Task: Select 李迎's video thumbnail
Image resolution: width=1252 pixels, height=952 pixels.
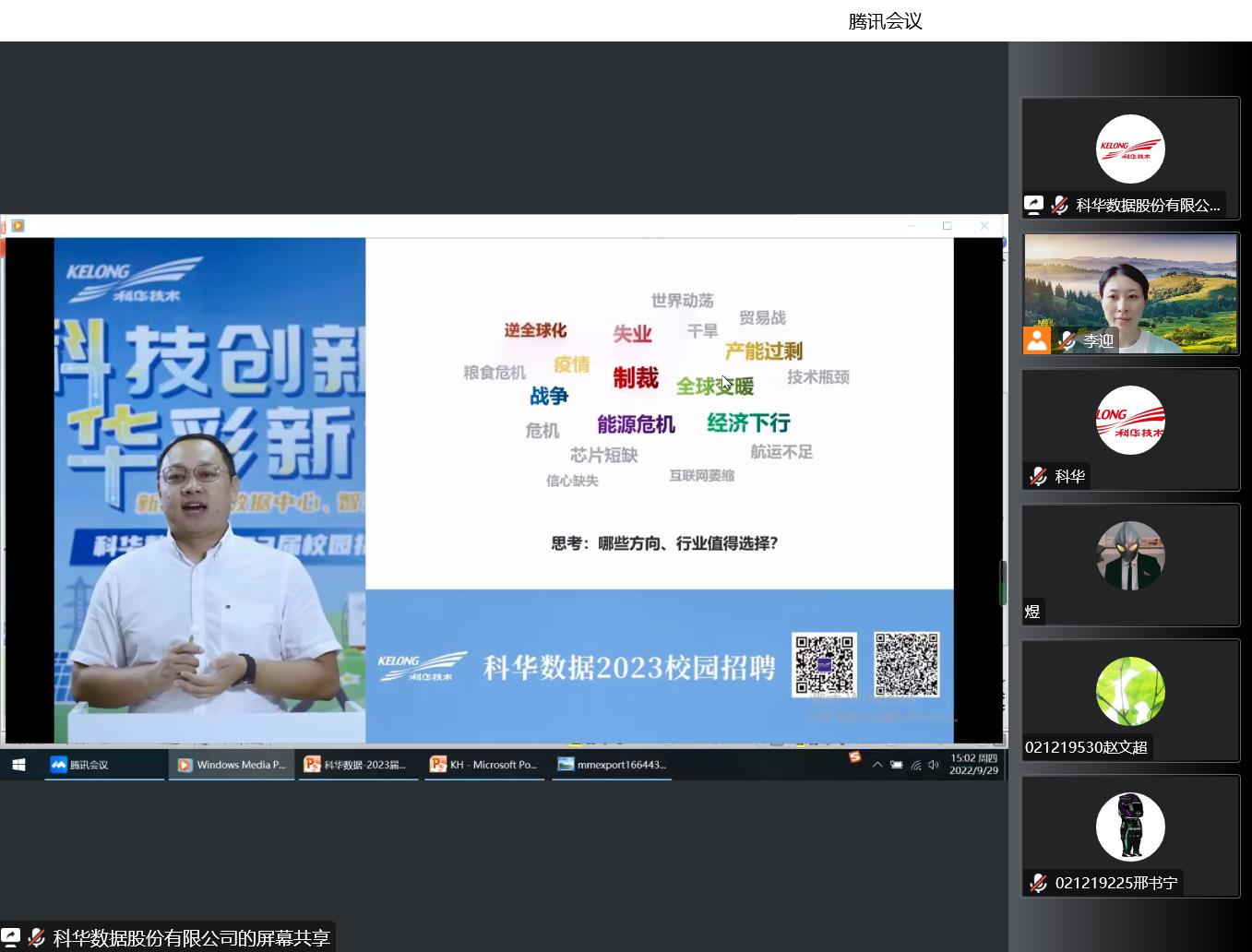Action: click(x=1130, y=293)
